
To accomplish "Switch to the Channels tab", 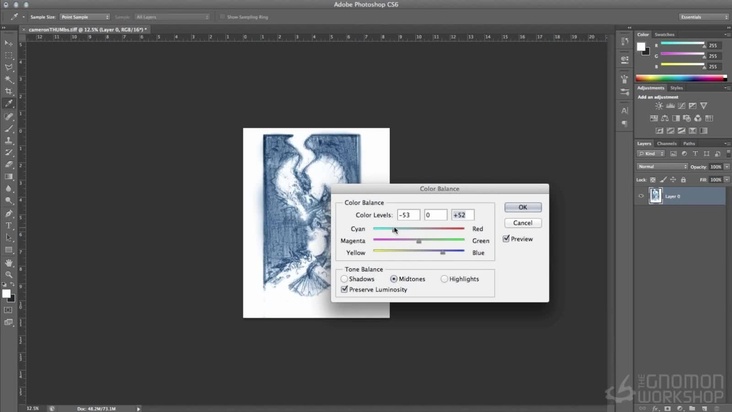I will click(667, 143).
